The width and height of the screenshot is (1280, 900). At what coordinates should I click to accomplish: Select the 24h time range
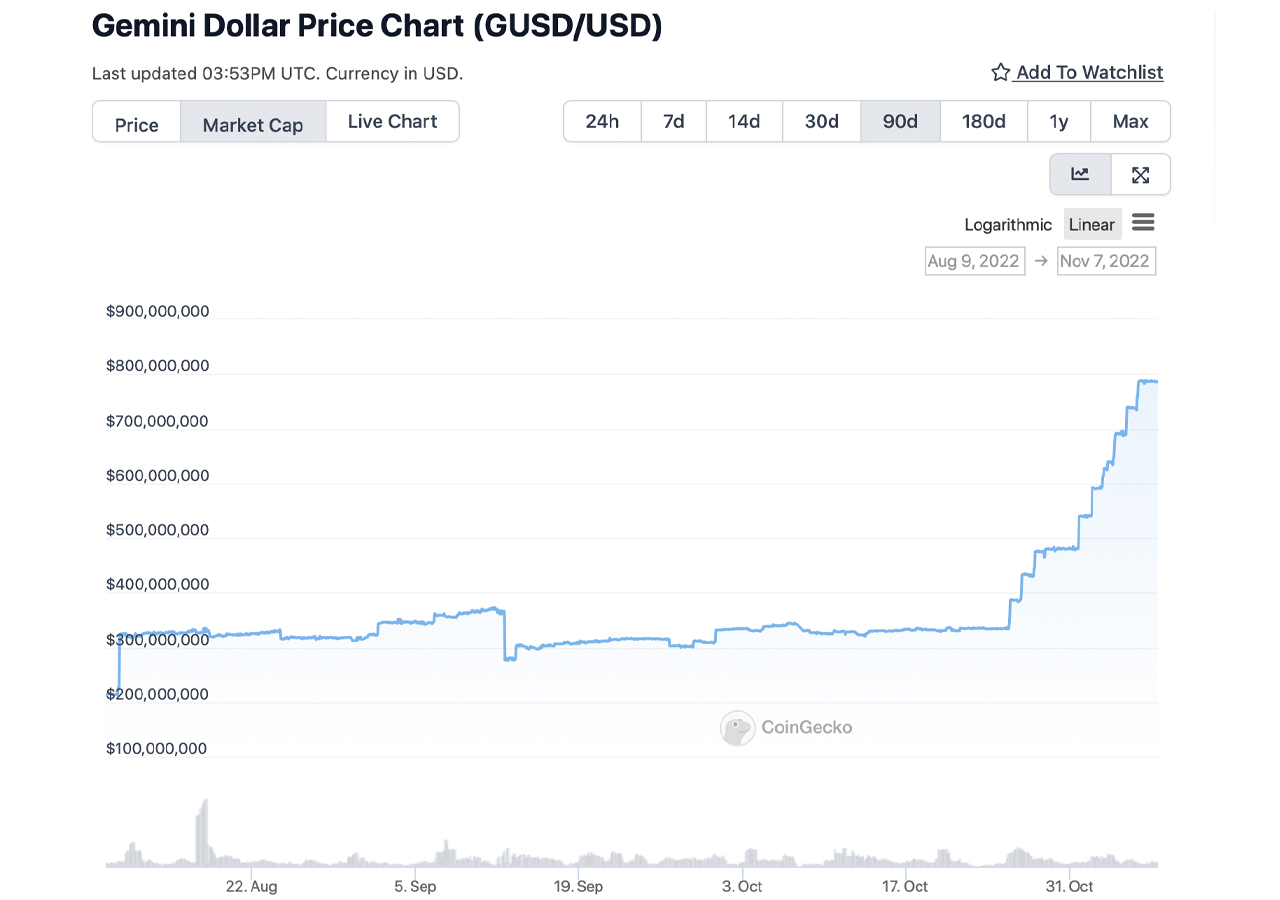click(x=602, y=120)
